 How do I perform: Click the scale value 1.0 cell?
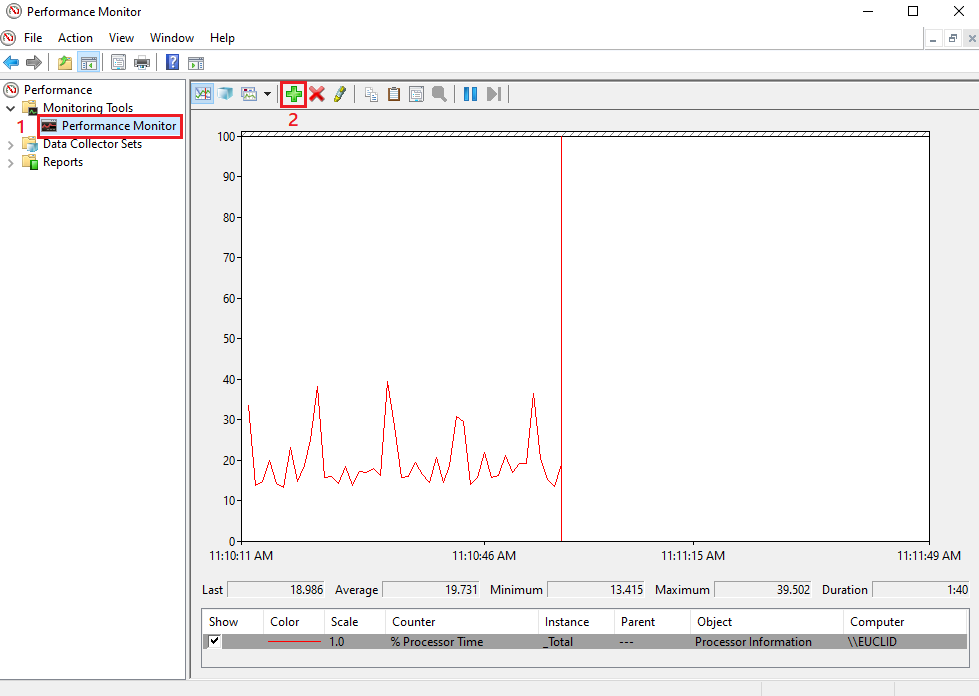[337, 642]
